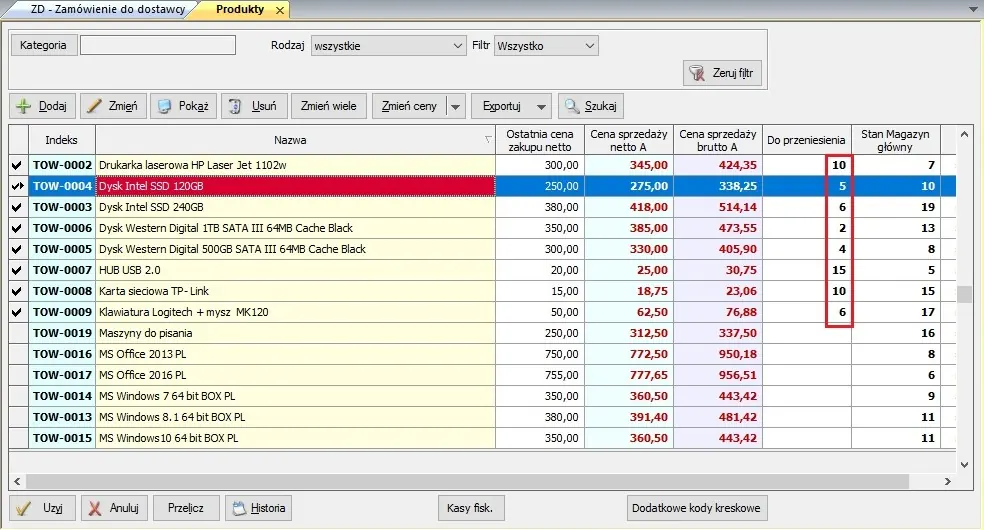The image size is (984, 530).
Task: Uncheck the TOW-0004 row checkmark
Action: pos(17,186)
